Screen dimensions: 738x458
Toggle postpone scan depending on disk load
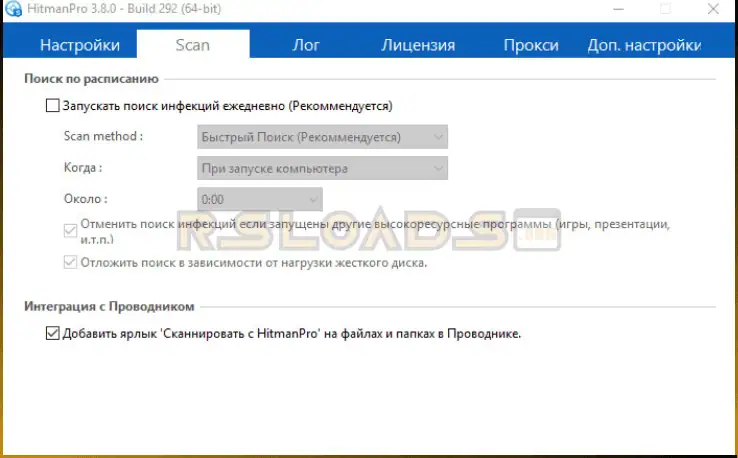click(x=71, y=263)
